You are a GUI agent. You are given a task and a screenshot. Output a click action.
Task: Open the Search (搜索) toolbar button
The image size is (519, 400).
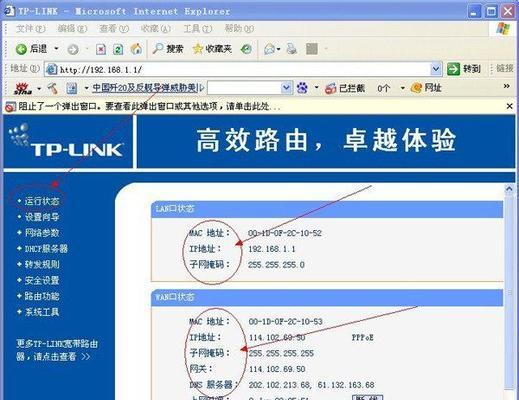pos(168,49)
